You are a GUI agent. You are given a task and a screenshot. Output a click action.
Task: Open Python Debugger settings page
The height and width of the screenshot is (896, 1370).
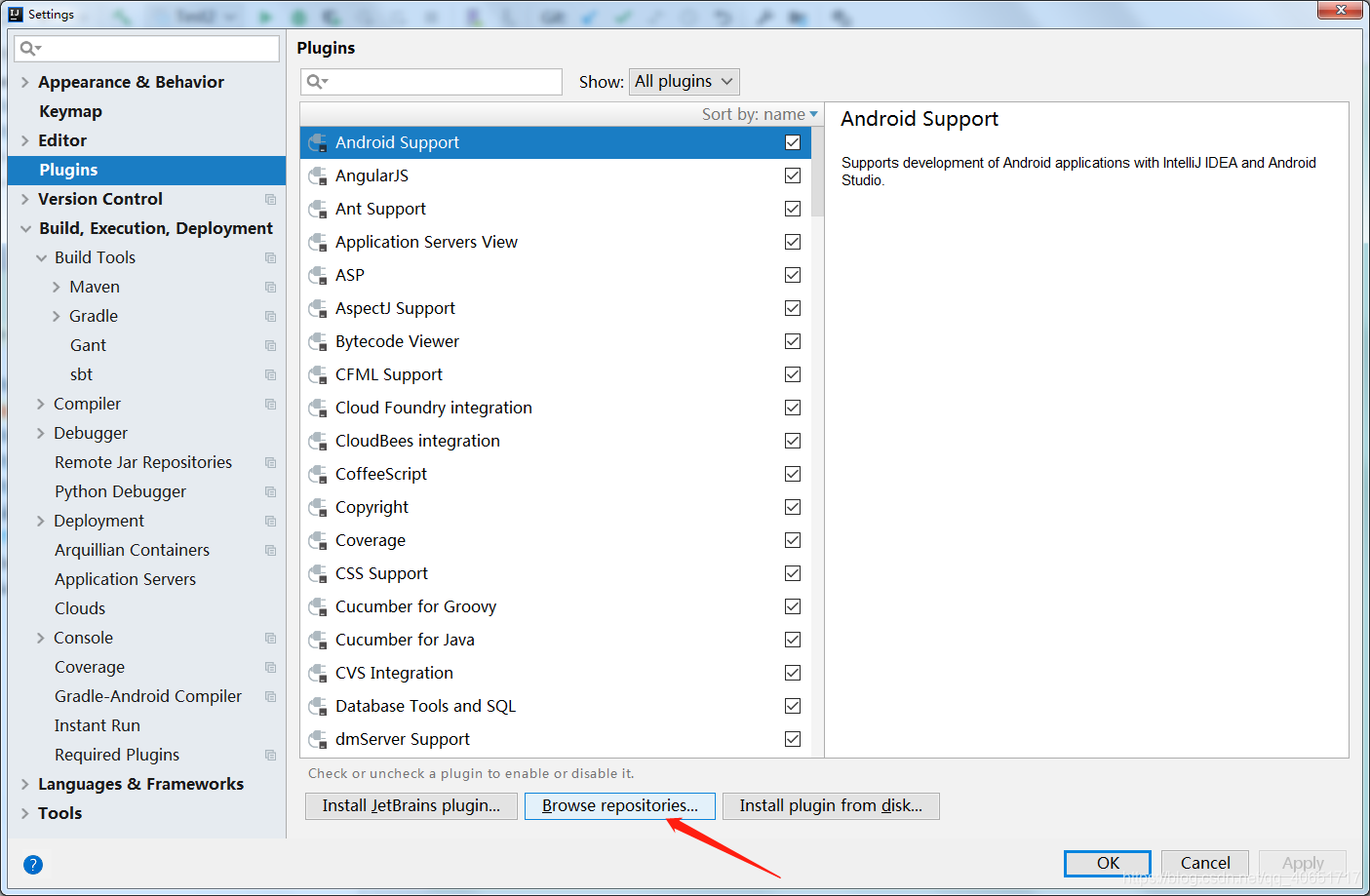120,491
